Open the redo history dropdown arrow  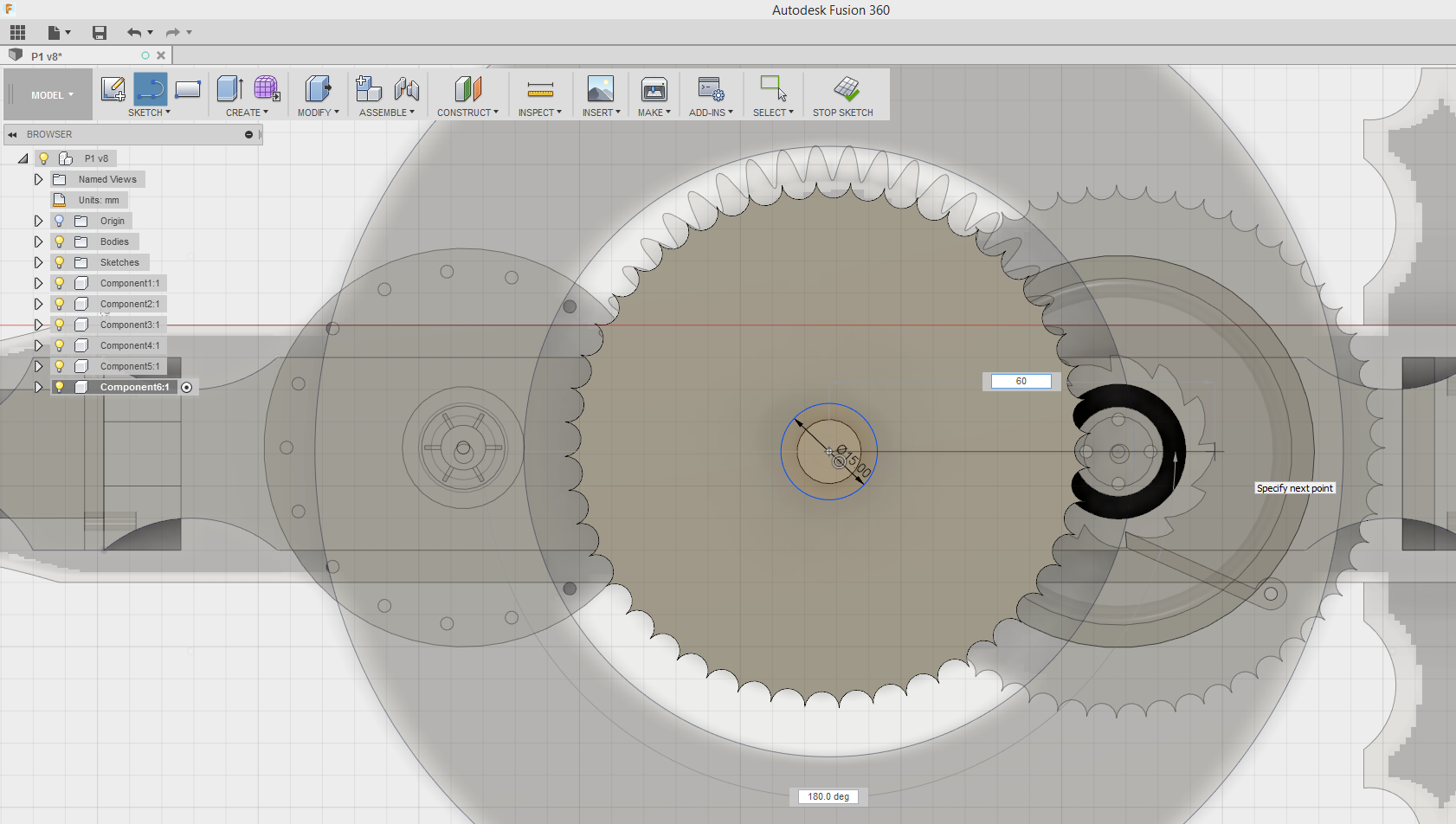(190, 33)
